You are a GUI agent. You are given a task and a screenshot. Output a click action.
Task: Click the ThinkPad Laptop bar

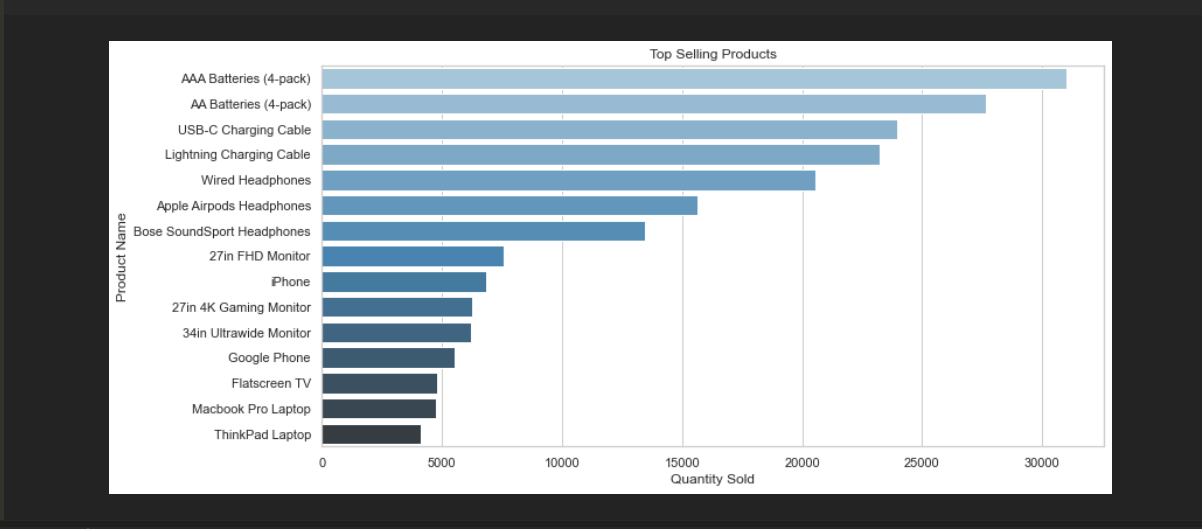point(371,434)
